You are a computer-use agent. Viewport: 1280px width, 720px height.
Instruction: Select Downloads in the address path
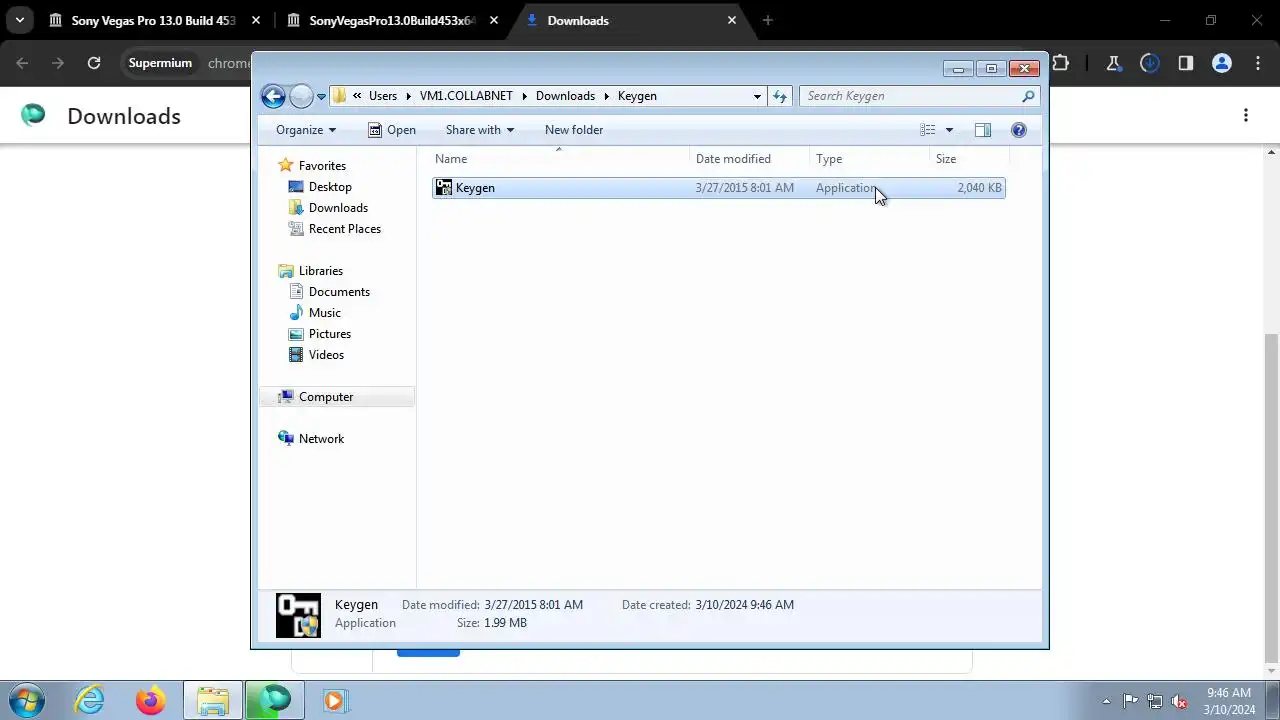[565, 96]
